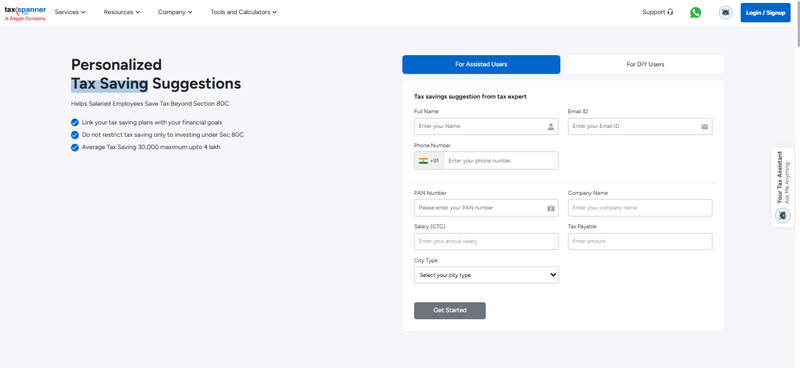Select the For Assisted Users tab
The height and width of the screenshot is (375, 800).
pos(481,65)
